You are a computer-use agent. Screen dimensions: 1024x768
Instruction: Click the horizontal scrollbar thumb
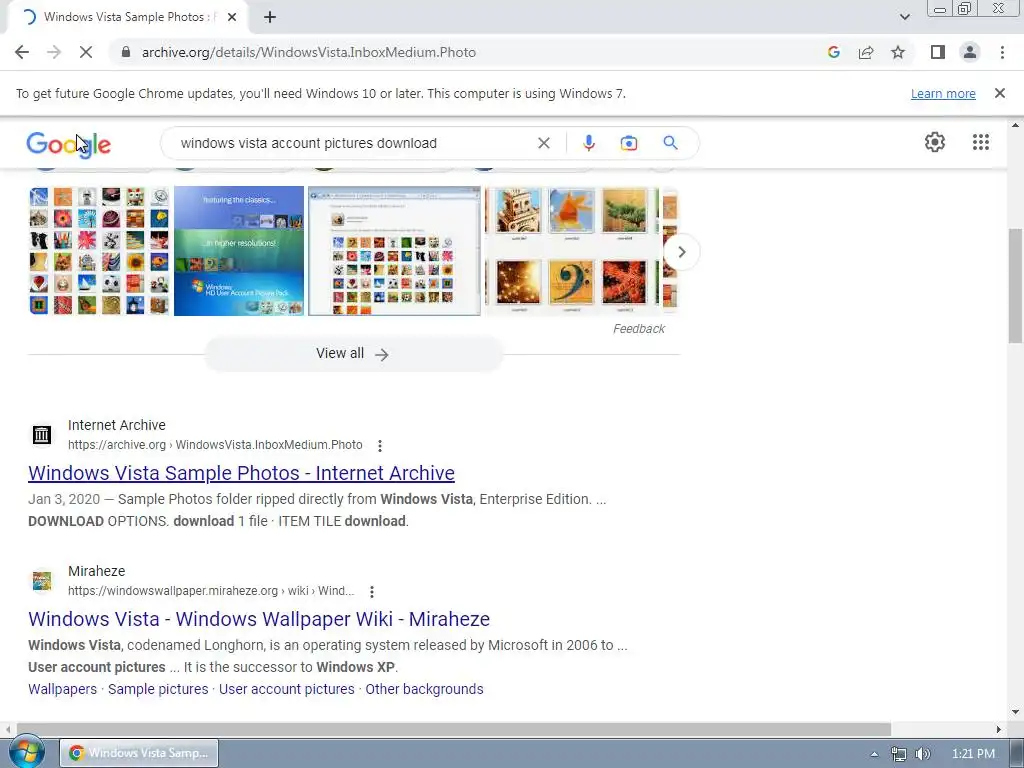click(454, 729)
